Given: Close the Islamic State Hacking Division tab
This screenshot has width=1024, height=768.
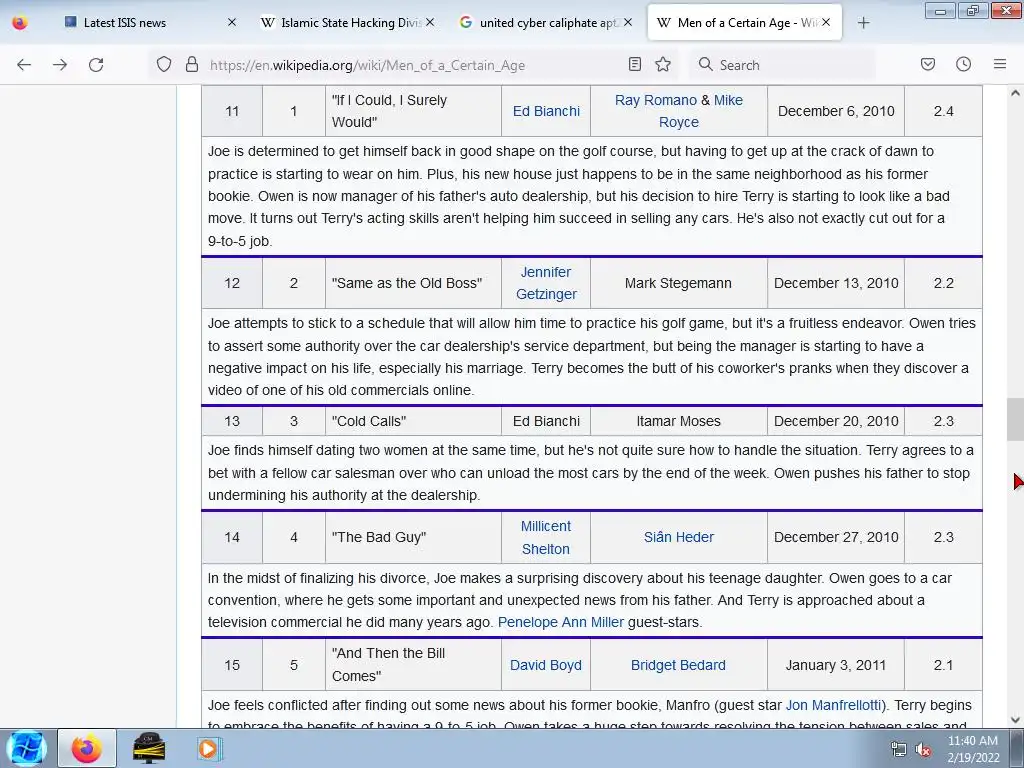Looking at the screenshot, I should (x=430, y=22).
